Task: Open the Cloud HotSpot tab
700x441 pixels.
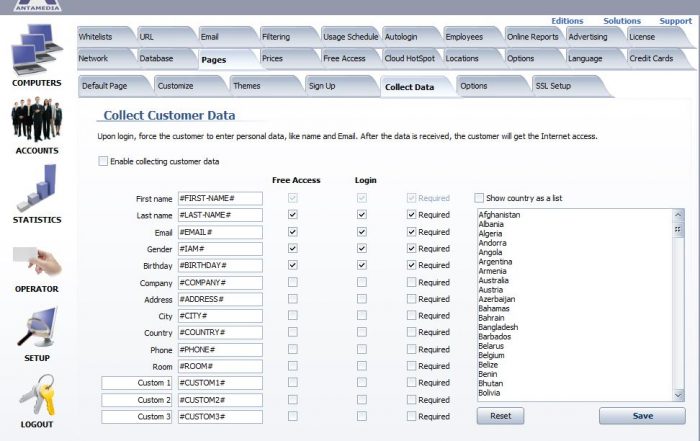Action: point(409,58)
